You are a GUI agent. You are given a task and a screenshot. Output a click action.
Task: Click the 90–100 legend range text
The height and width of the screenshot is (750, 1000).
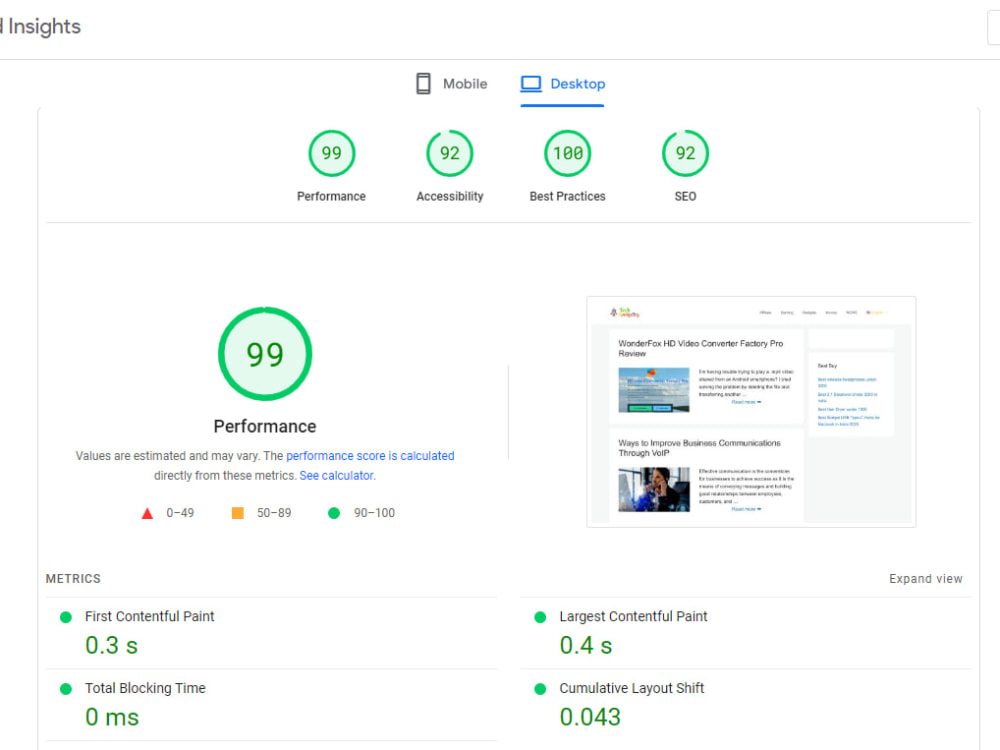[x=374, y=513]
